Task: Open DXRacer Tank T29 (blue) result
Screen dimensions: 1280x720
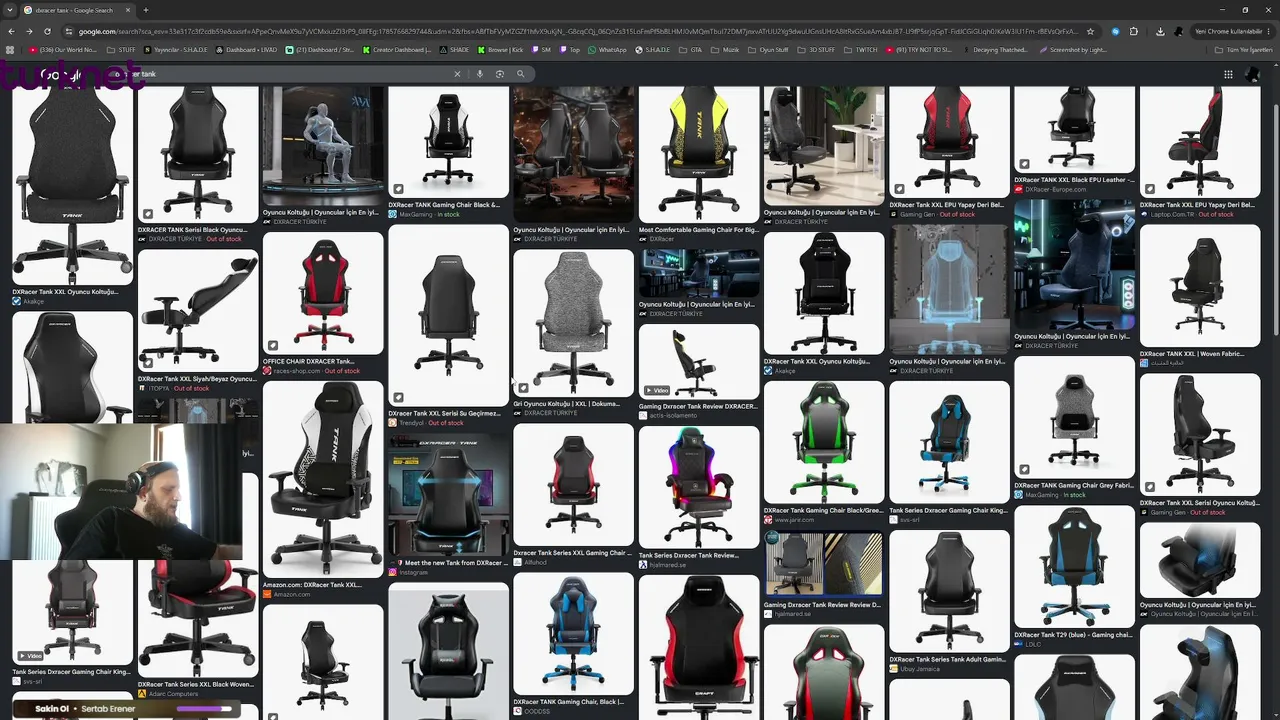Action: 1073,635
